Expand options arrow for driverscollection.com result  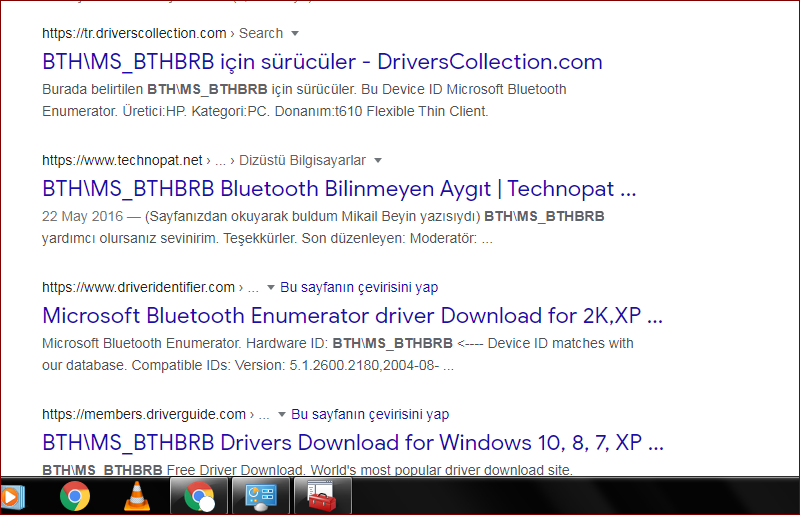tap(295, 34)
